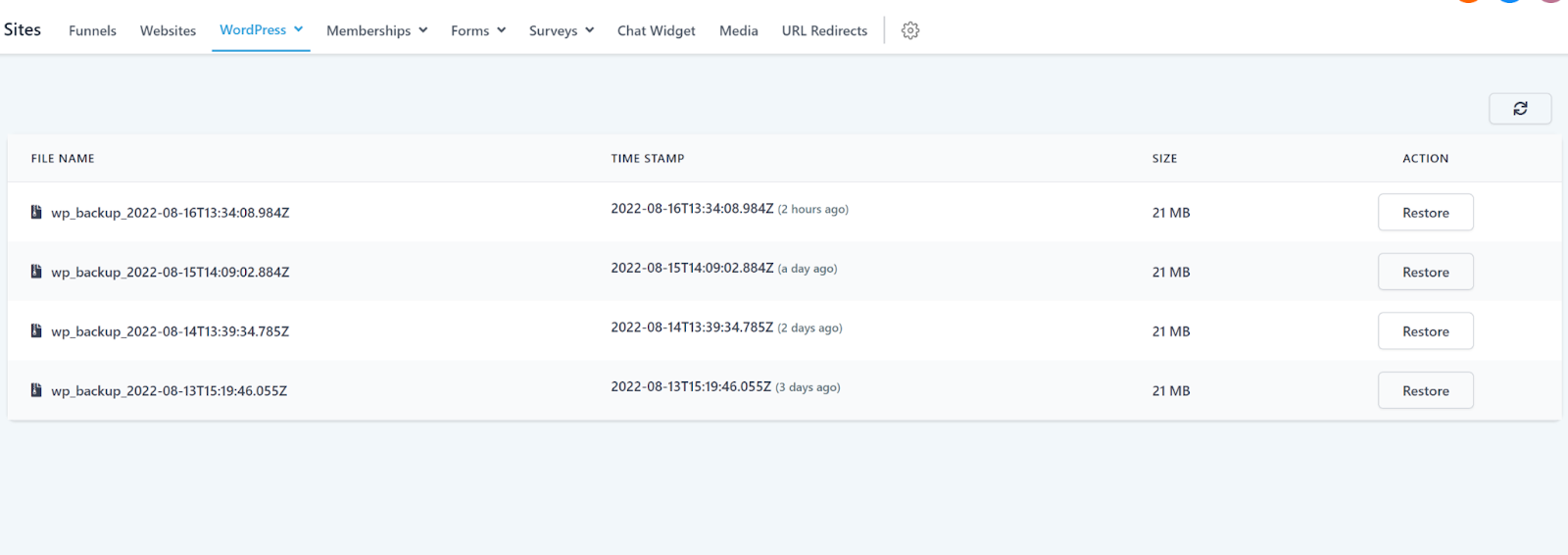Click file icon for 2022-08-14 backup

click(36, 330)
